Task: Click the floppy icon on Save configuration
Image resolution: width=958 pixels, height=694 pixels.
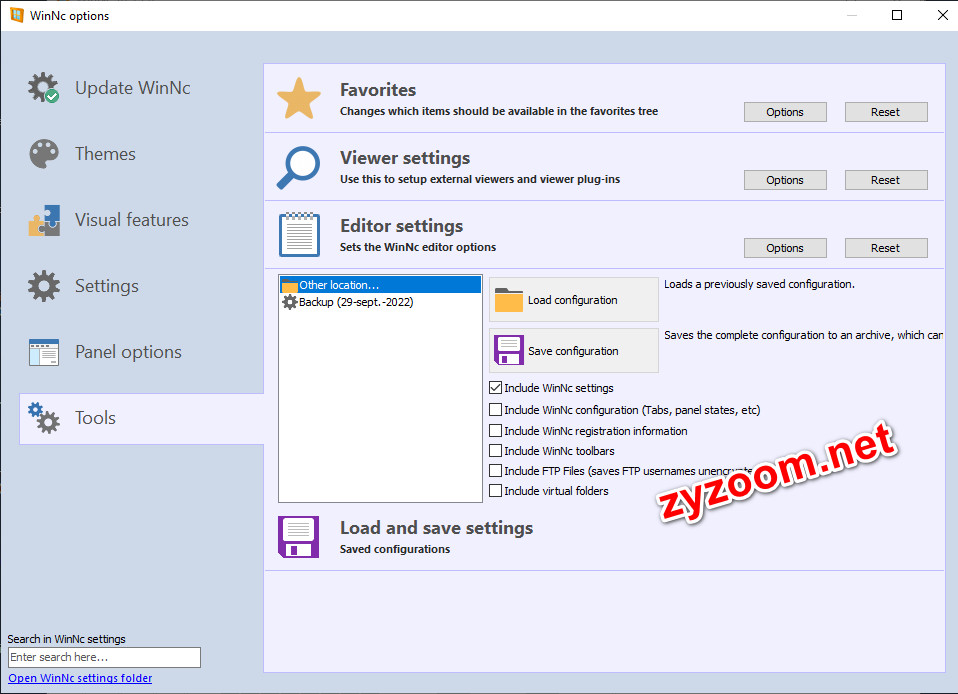Action: click(508, 350)
